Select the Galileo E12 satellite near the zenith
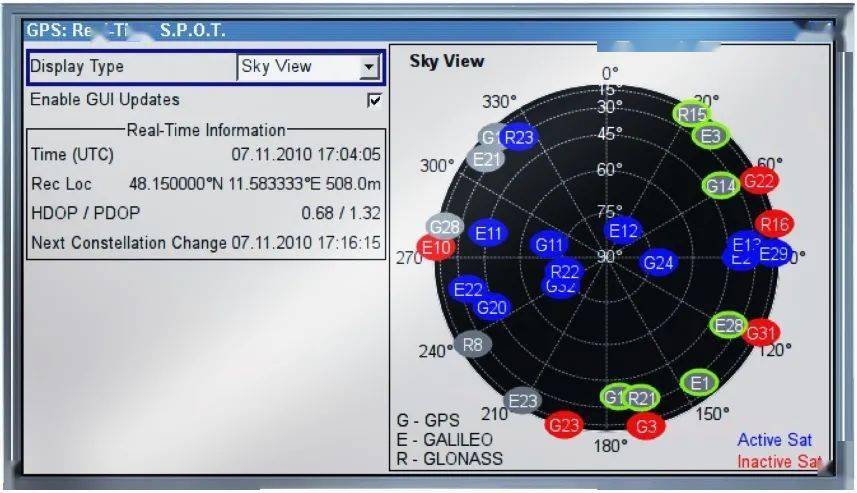The width and height of the screenshot is (857, 493). coord(623,231)
